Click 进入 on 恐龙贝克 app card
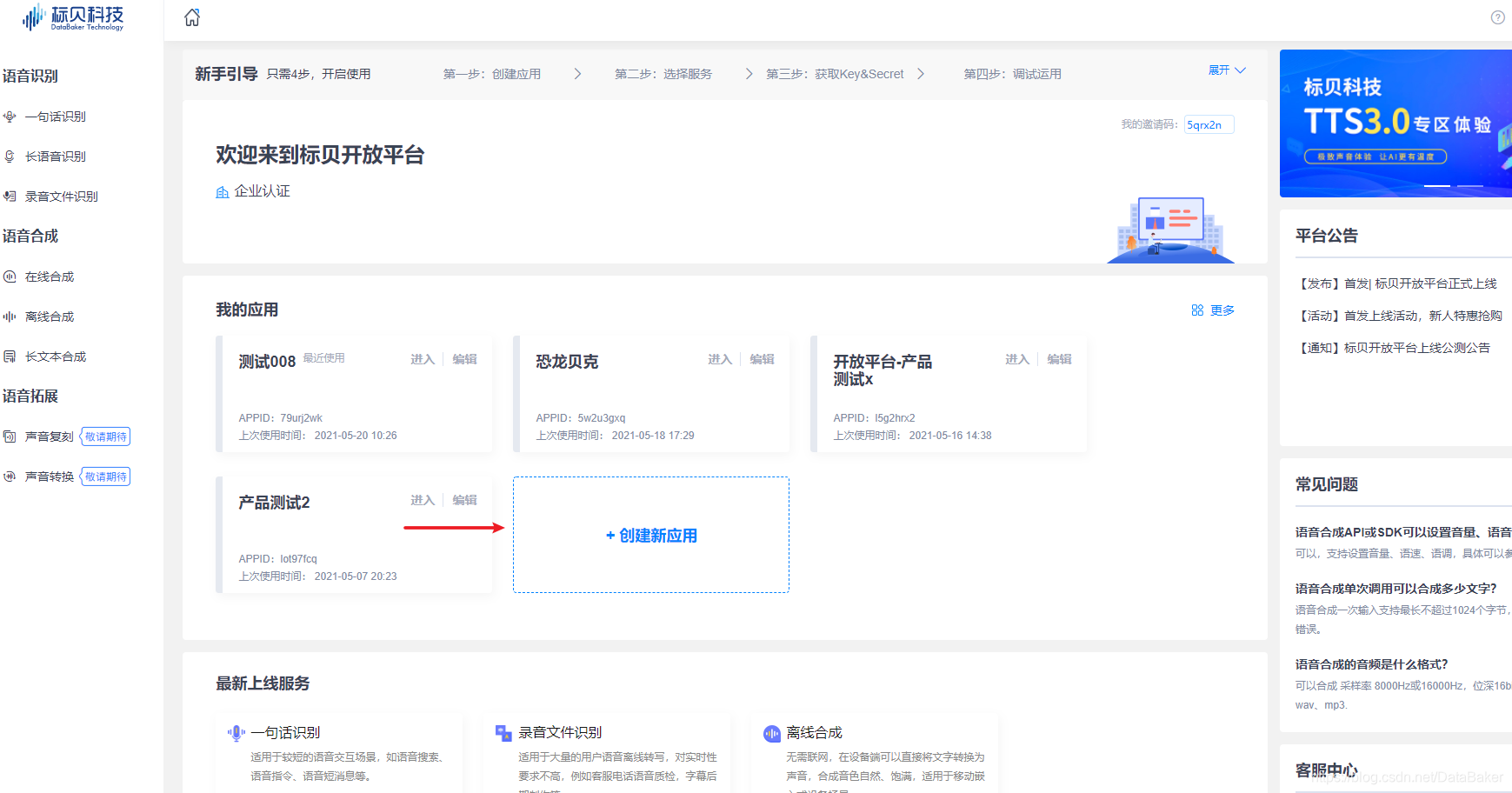Image resolution: width=1512 pixels, height=793 pixels. (720, 359)
